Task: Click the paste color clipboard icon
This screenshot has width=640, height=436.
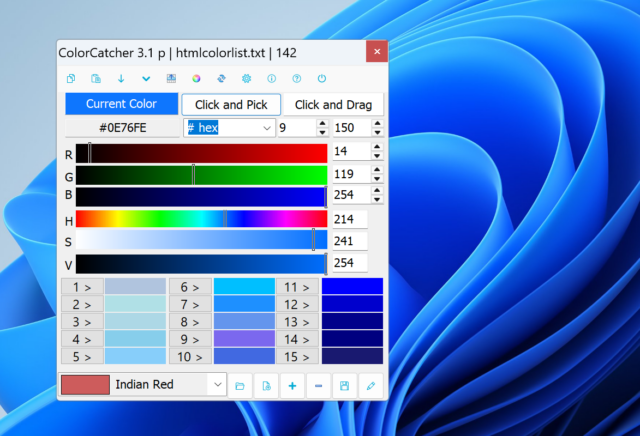Action: pyautogui.click(x=96, y=78)
